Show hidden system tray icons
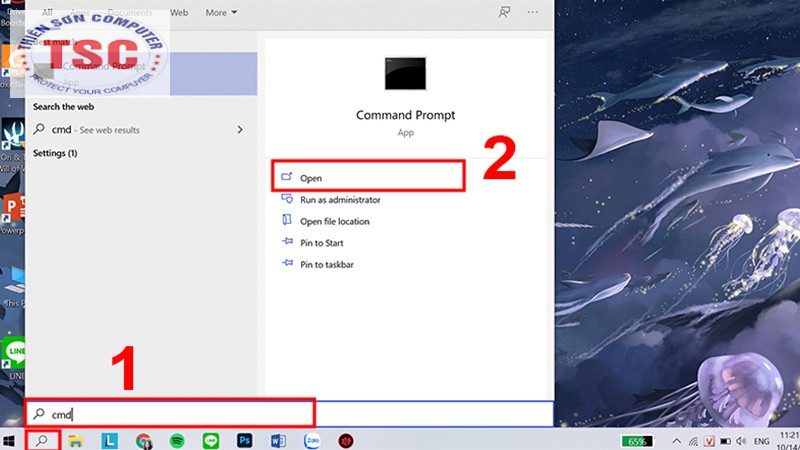800x450 pixels. [677, 441]
